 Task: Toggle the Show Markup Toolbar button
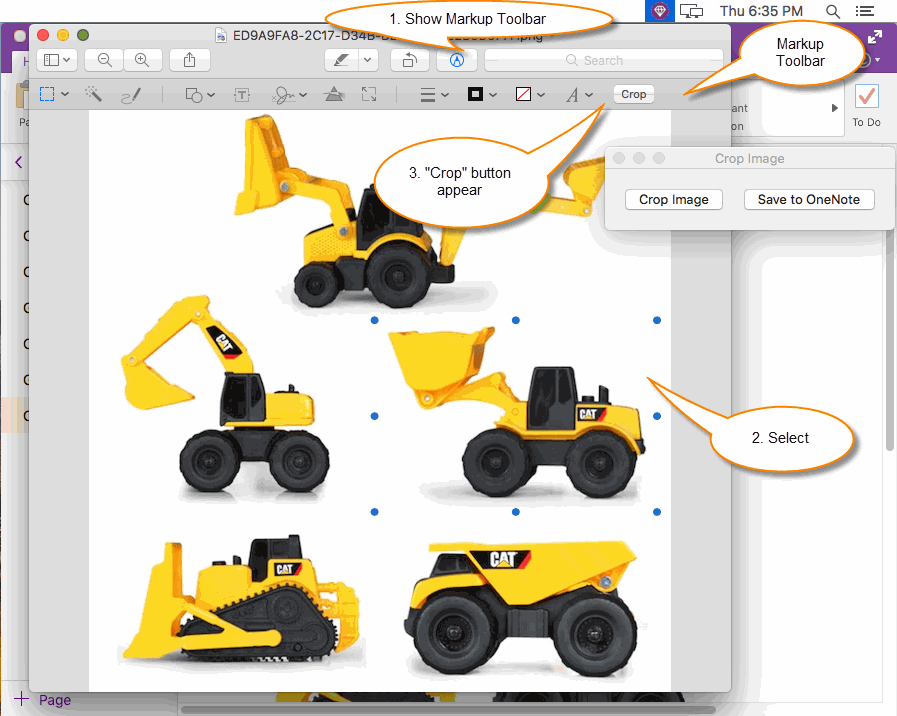point(457,60)
